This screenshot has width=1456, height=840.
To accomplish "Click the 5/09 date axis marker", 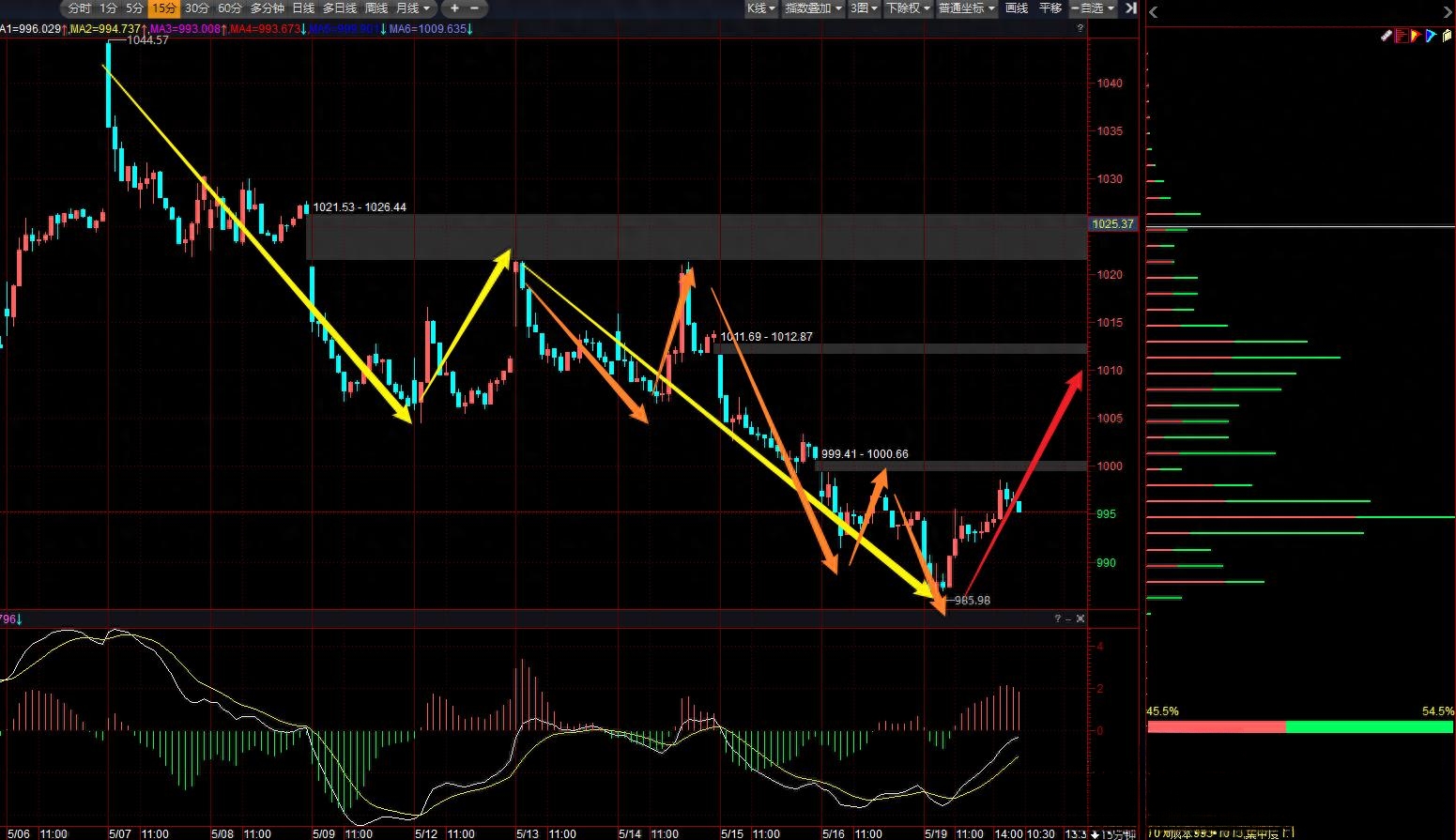I will [x=324, y=833].
